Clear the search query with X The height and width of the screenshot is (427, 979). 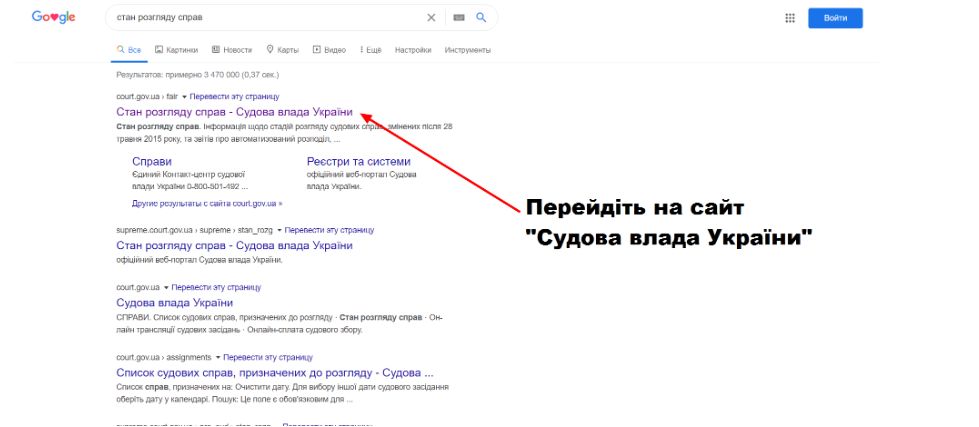tap(431, 18)
